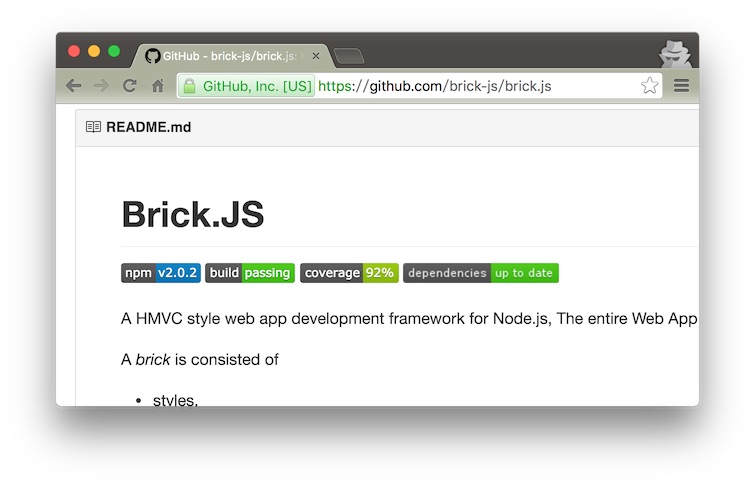This screenshot has width=755, height=486.
Task: Open the dependencies up to date badge
Action: click(481, 273)
